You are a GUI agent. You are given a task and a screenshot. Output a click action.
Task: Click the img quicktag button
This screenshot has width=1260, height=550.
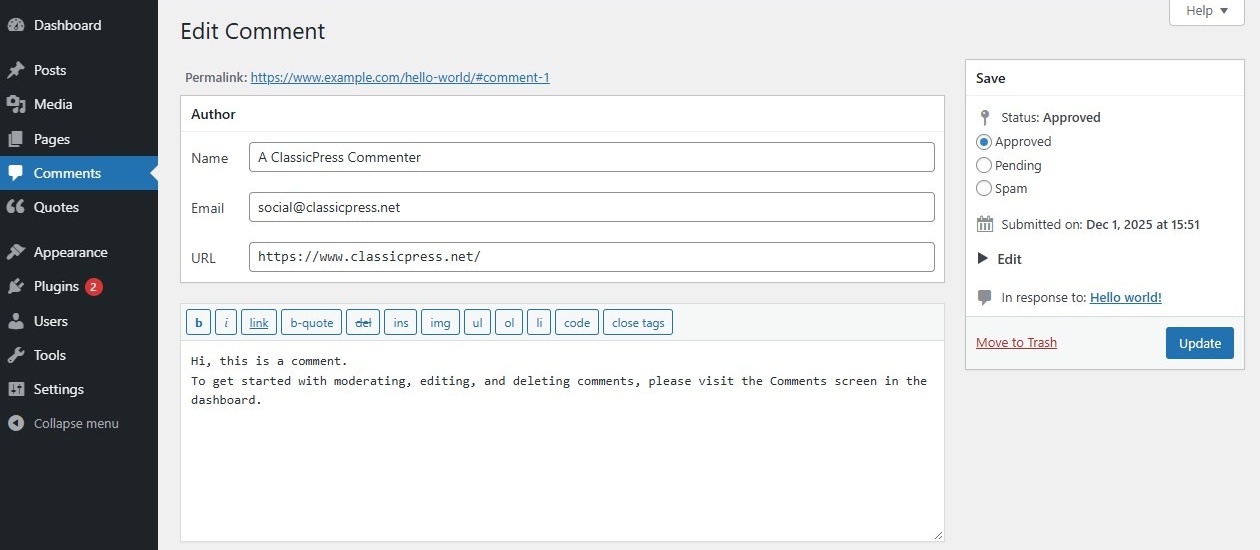pos(441,322)
